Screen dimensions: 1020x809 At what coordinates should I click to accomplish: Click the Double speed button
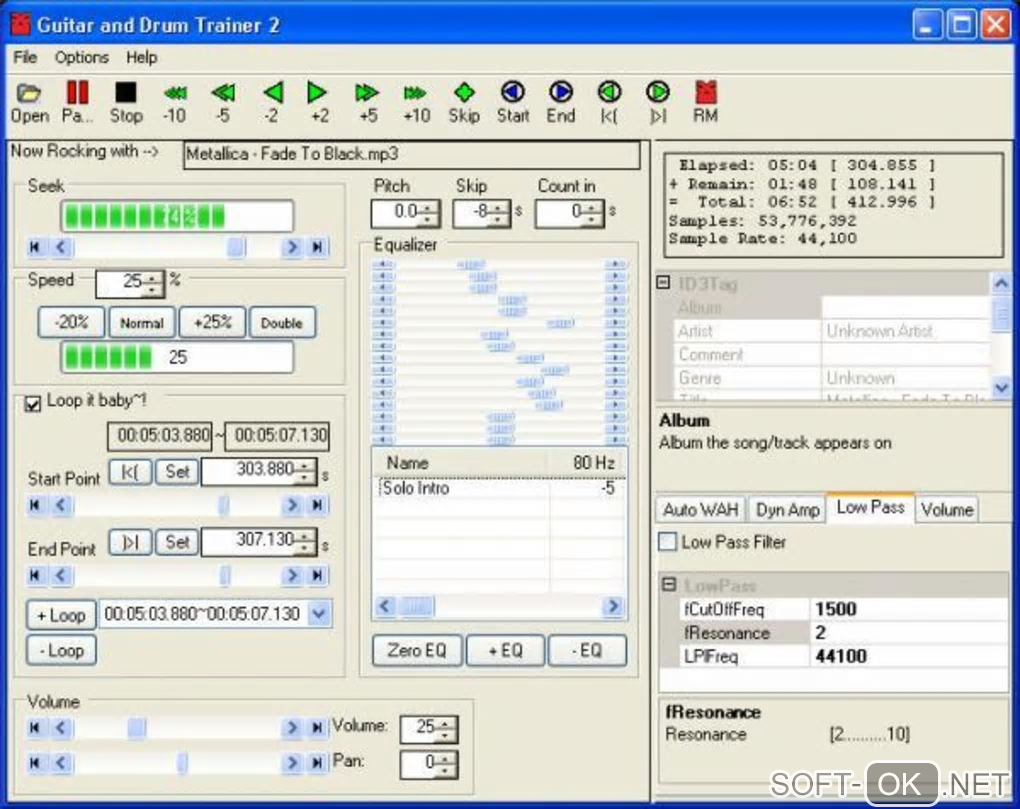(282, 323)
